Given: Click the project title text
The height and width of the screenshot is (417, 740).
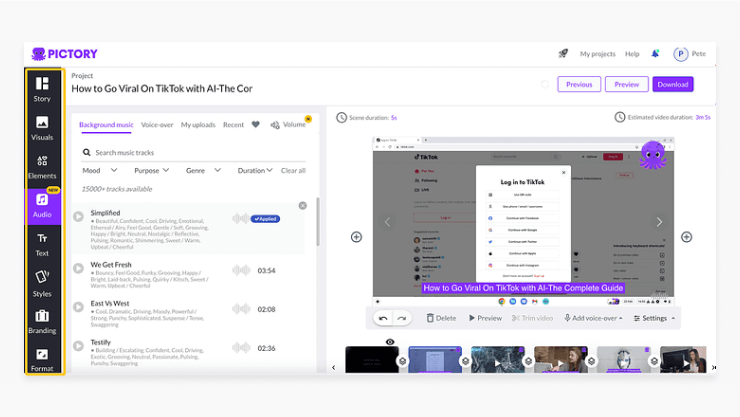Looking at the screenshot, I should (x=162, y=89).
